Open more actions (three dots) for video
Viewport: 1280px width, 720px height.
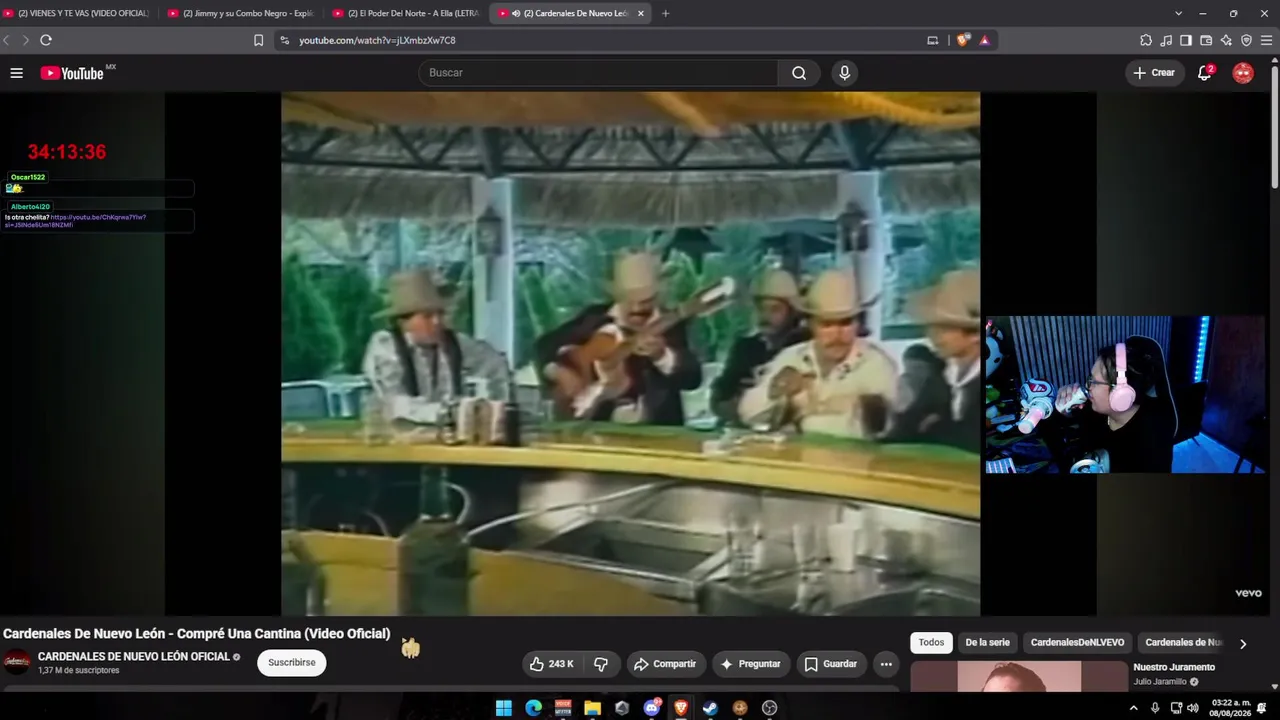[x=886, y=664]
